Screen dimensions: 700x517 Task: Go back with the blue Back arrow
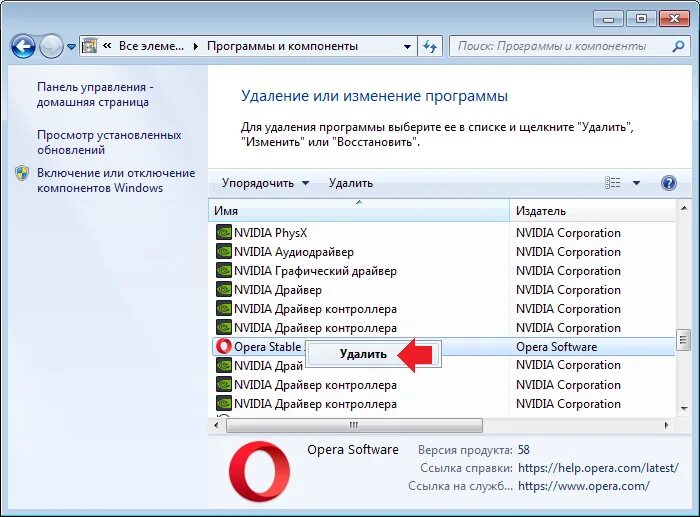click(x=23, y=46)
